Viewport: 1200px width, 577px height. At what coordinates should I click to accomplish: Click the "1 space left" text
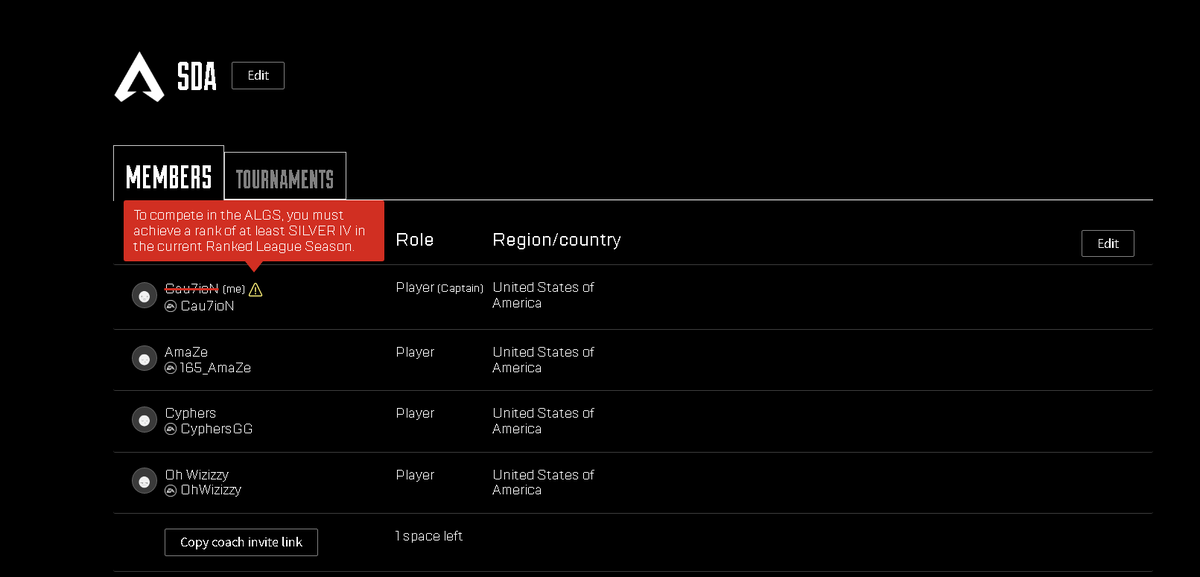[x=429, y=536]
